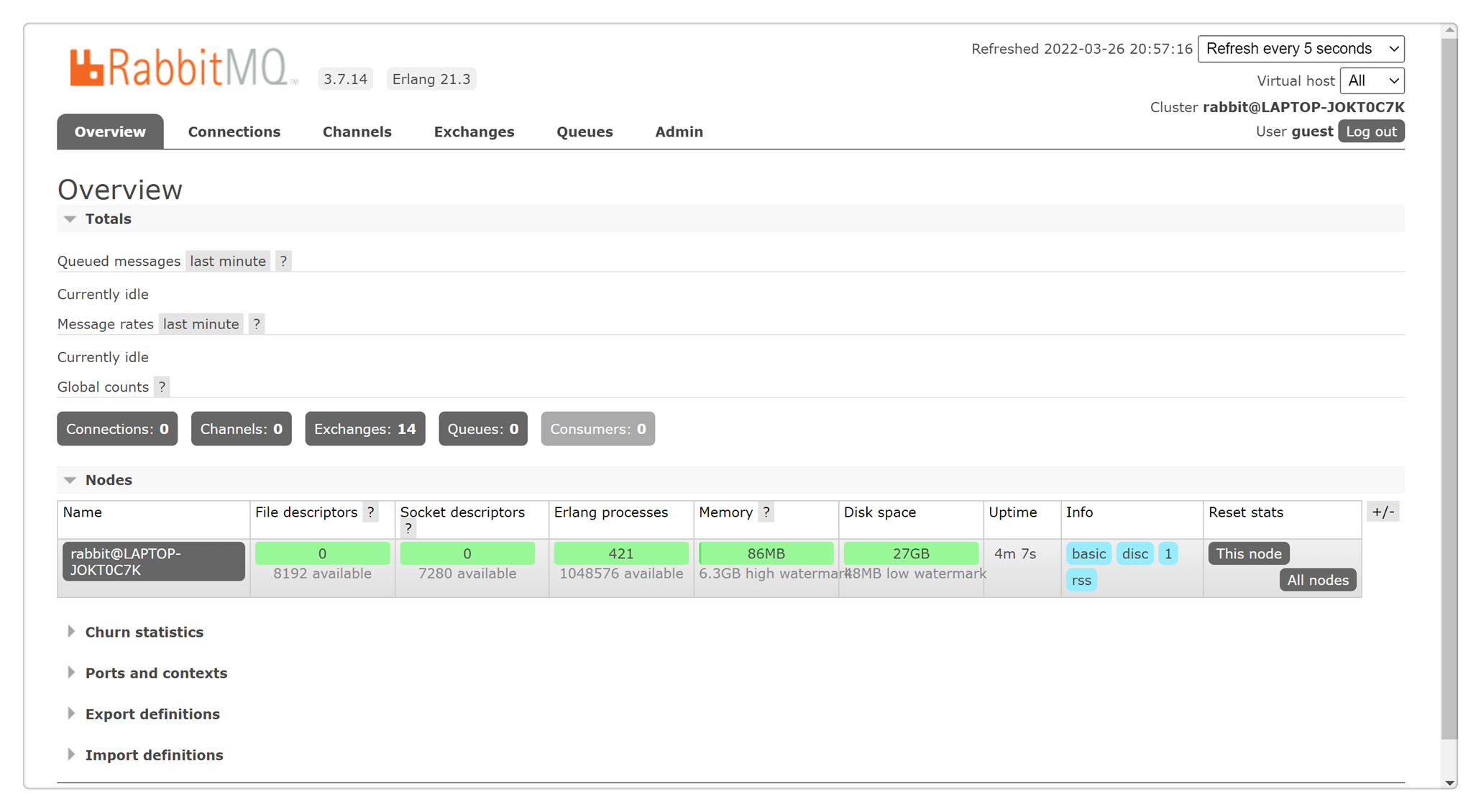Click the 1048576 available text
Screen dimensions: 1481x812
click(621, 573)
